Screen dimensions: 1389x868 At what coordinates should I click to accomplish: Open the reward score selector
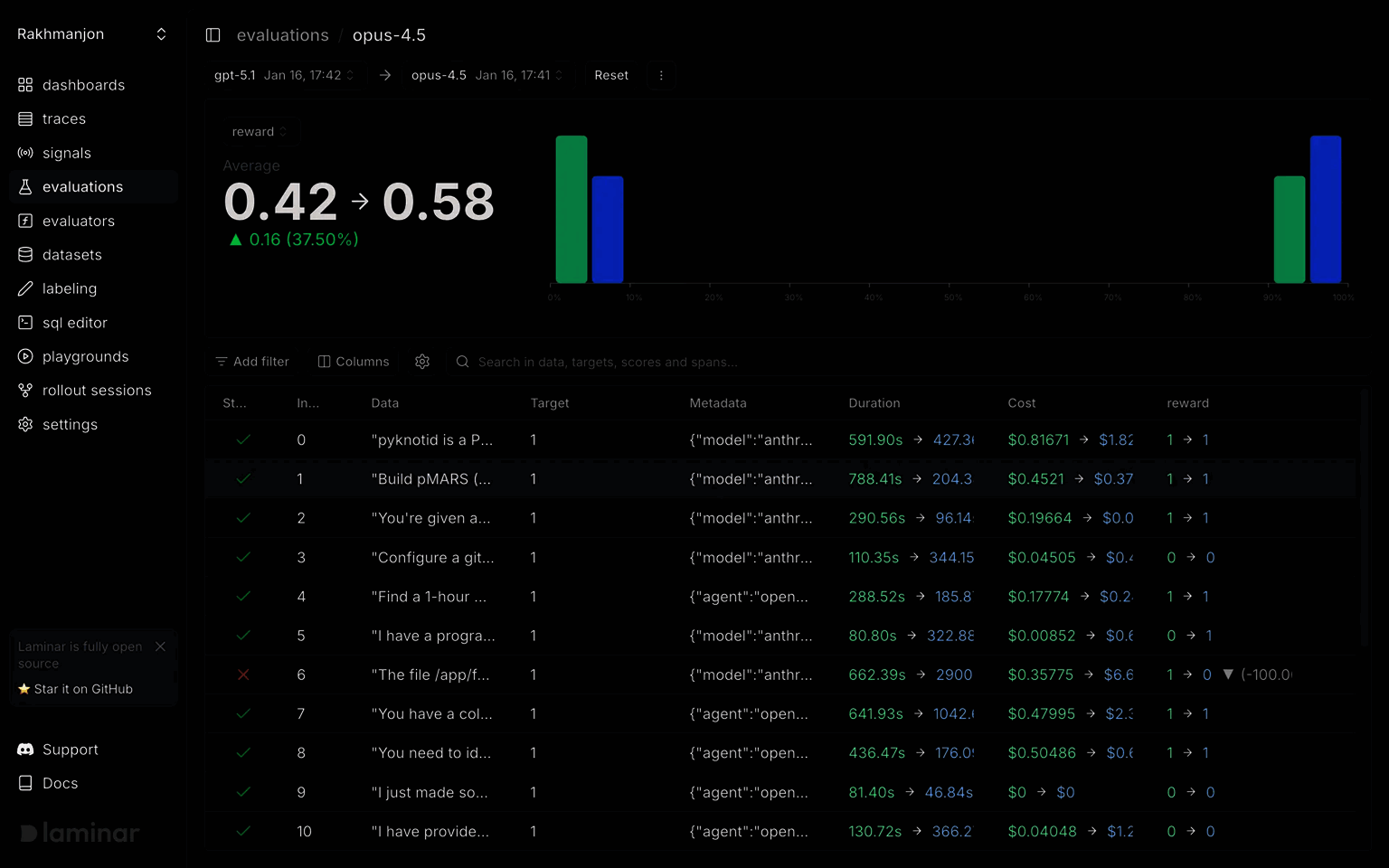[260, 132]
